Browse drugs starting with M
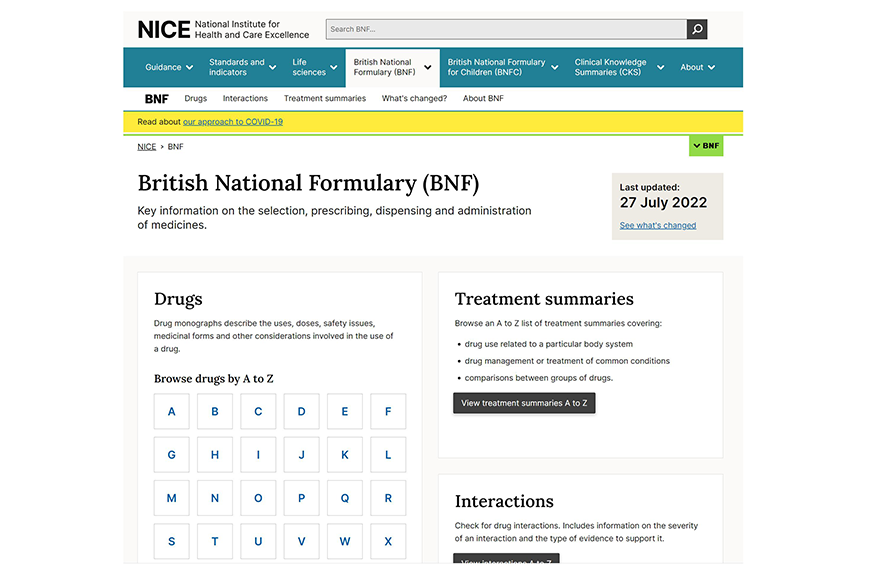Viewport: 871px width, 581px height. [x=172, y=498]
